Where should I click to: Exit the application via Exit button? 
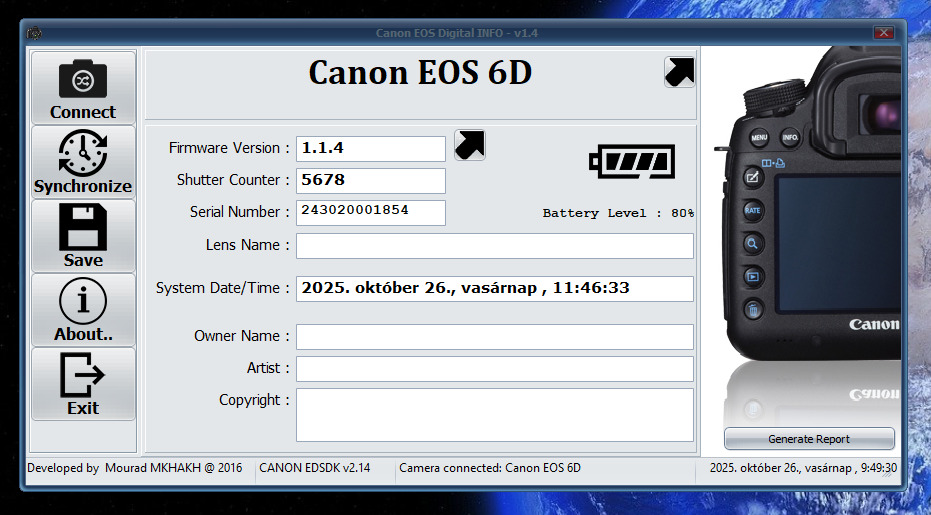pos(83,384)
